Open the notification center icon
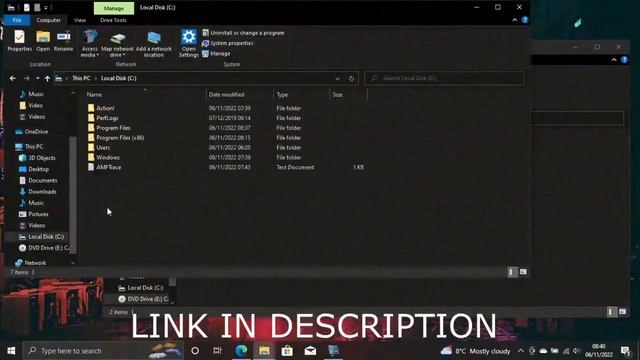This screenshot has height=360, width=640. pyautogui.click(x=625, y=351)
